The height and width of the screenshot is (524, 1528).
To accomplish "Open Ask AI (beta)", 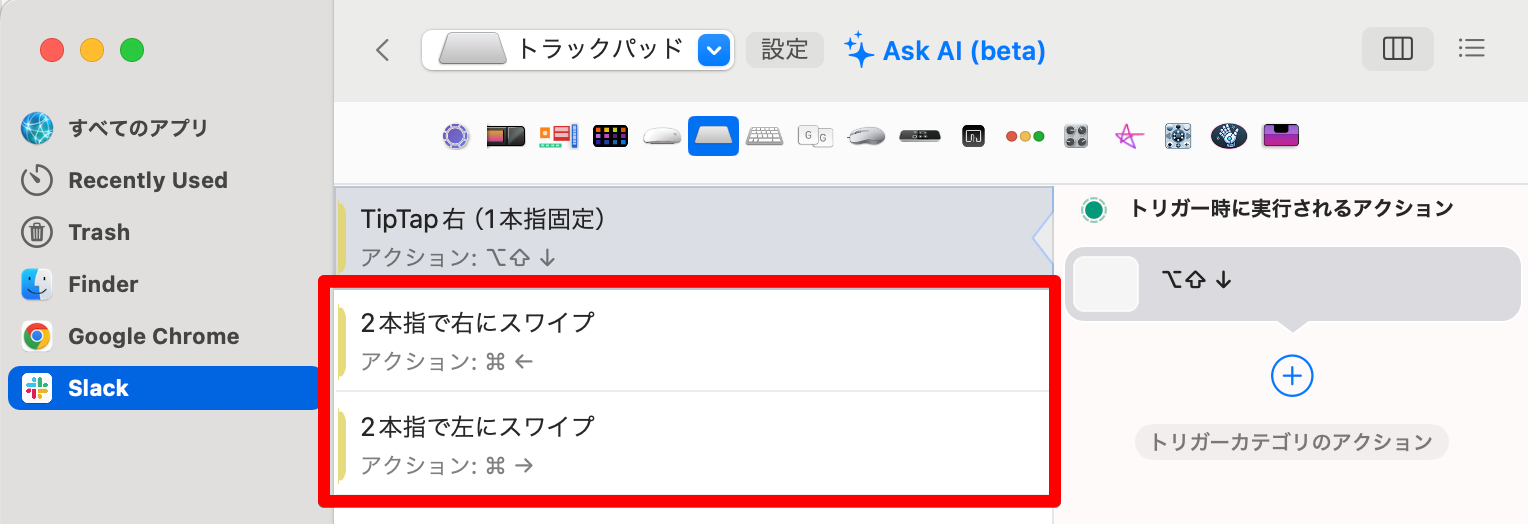I will (945, 50).
